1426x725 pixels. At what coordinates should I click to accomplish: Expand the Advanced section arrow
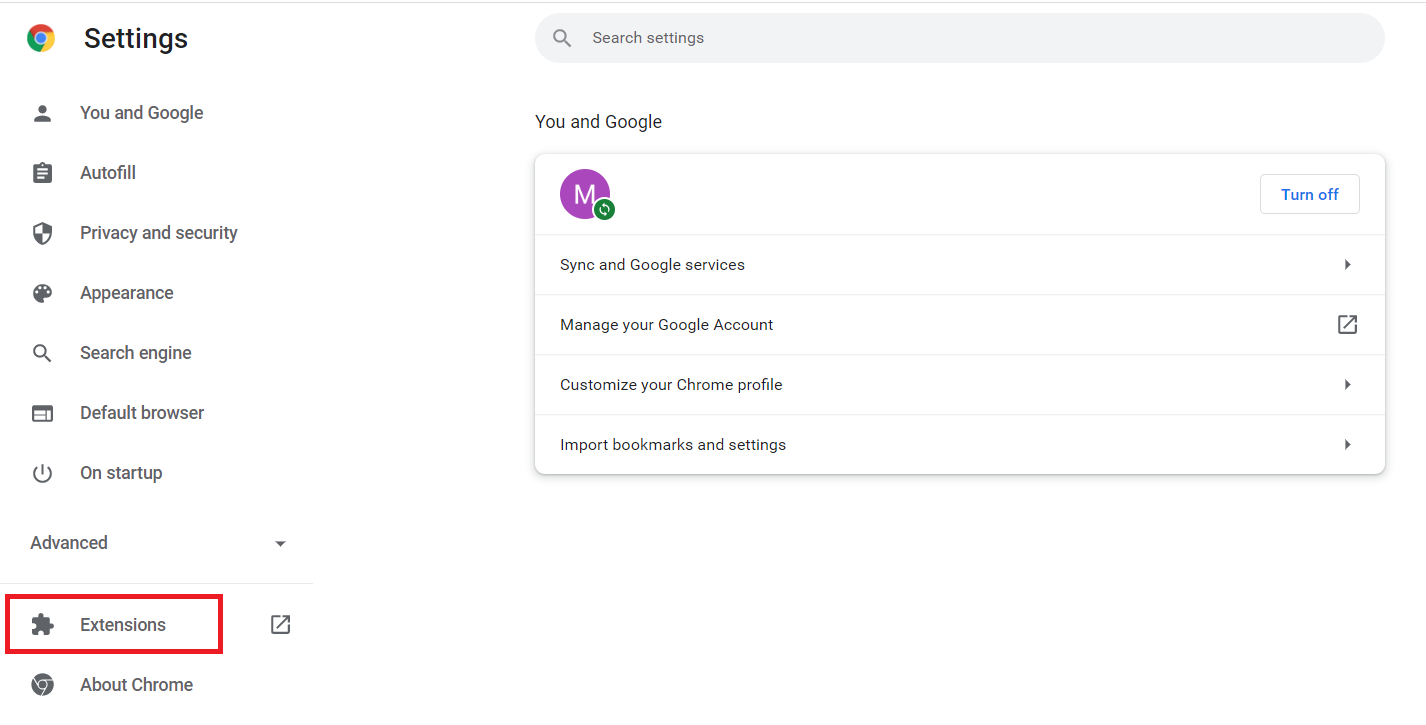click(x=280, y=543)
